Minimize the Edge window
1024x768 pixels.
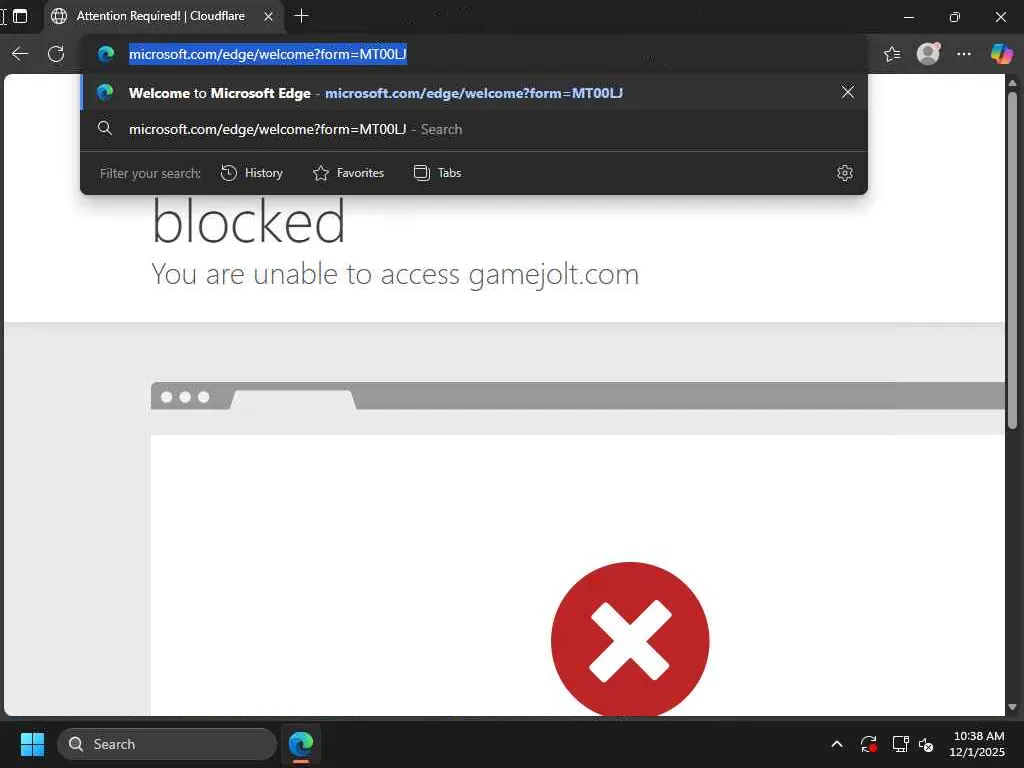coord(908,17)
